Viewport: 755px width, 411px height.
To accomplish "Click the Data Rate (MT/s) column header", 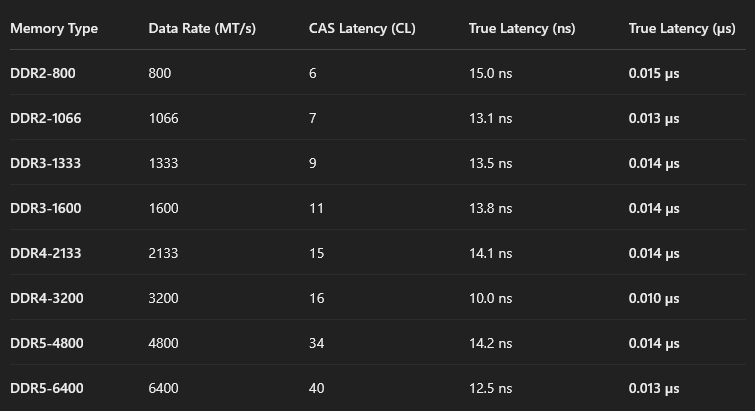I will point(202,28).
